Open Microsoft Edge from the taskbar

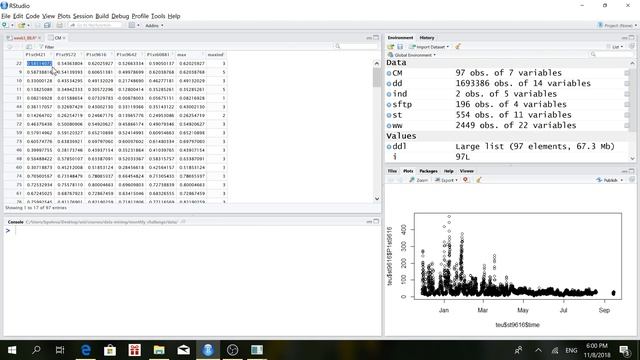[x=85, y=350]
